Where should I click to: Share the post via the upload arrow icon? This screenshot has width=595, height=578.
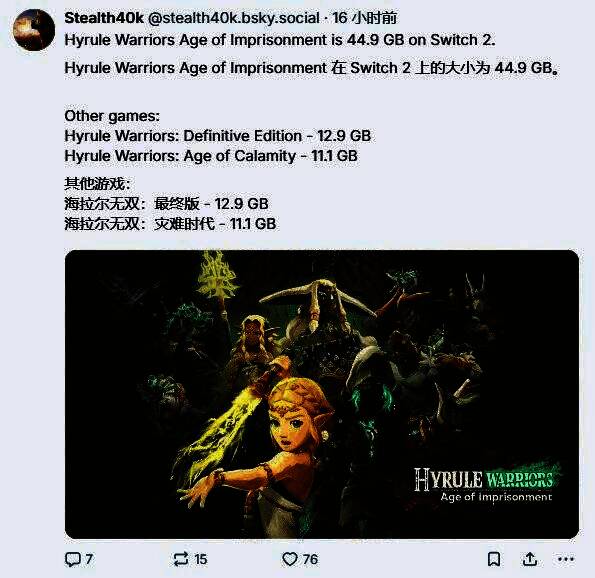click(530, 559)
